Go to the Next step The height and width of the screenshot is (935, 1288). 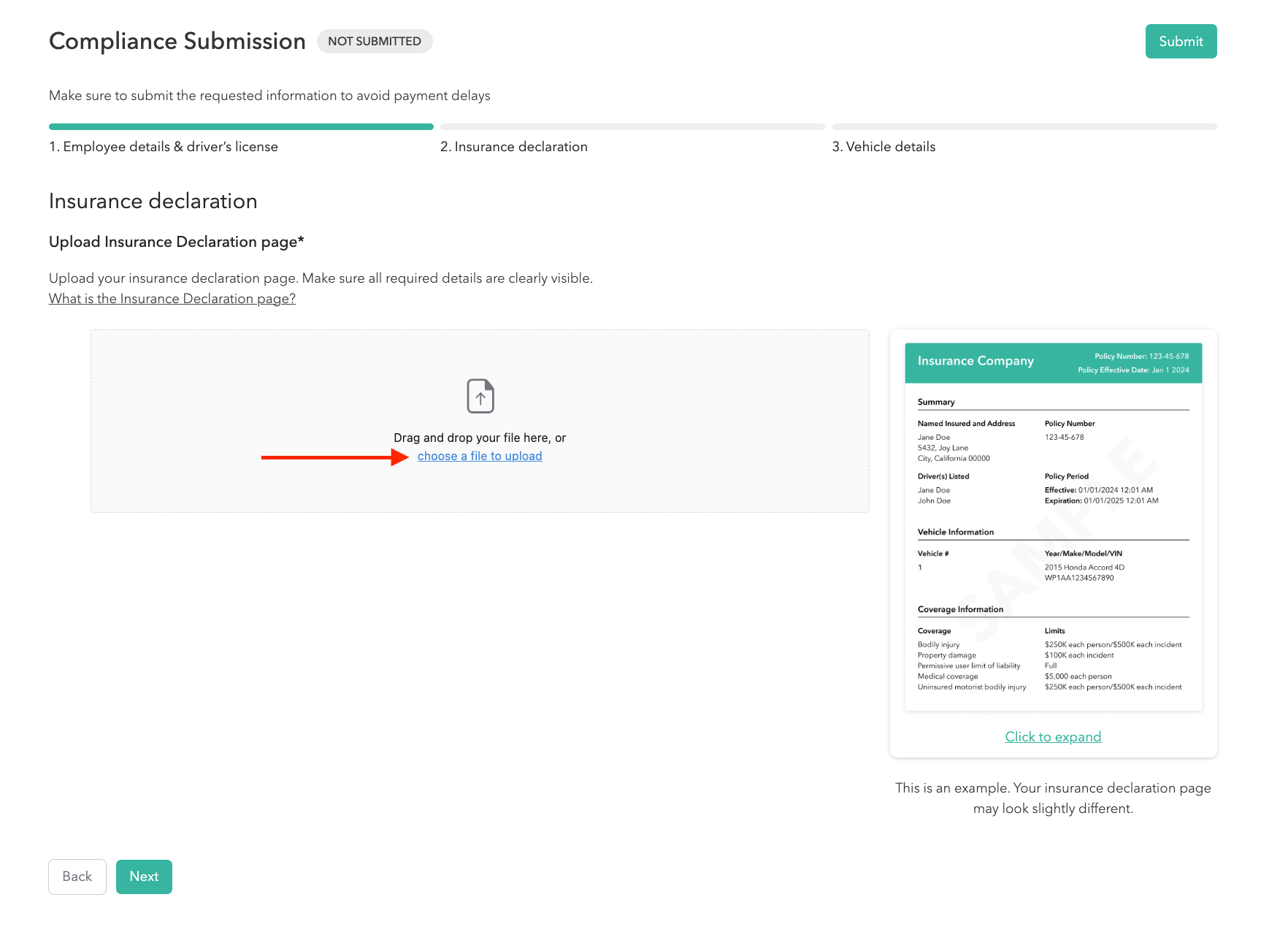[144, 877]
